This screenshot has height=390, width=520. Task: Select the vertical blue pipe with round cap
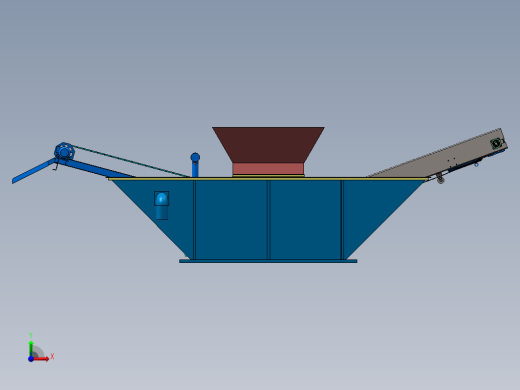195,165
